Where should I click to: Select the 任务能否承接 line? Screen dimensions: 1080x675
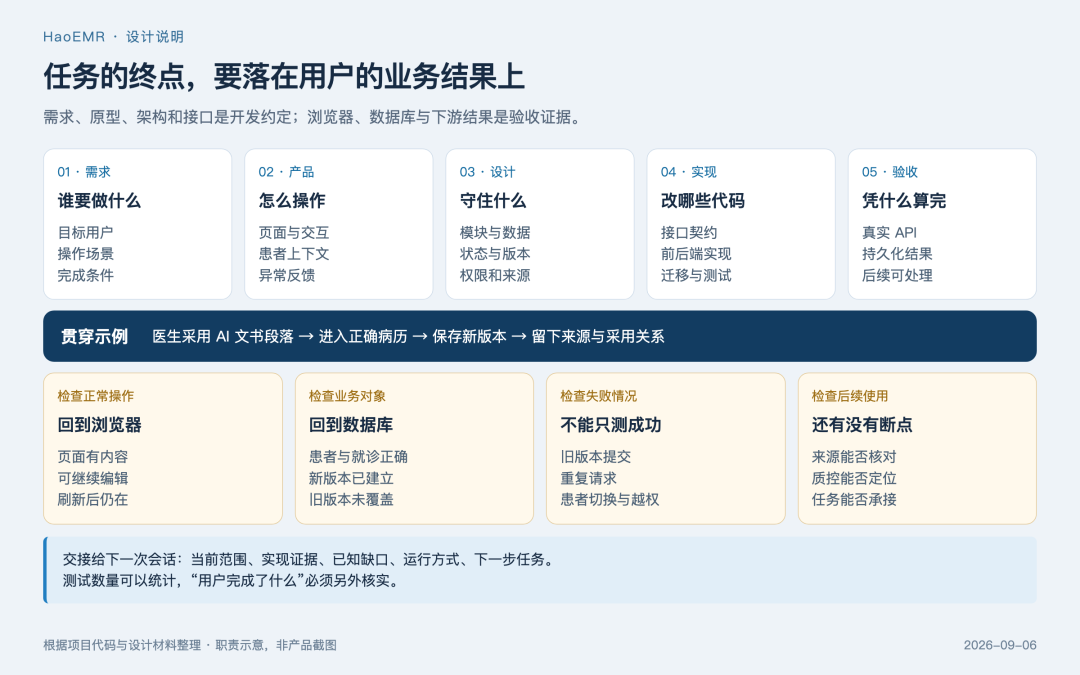(854, 499)
